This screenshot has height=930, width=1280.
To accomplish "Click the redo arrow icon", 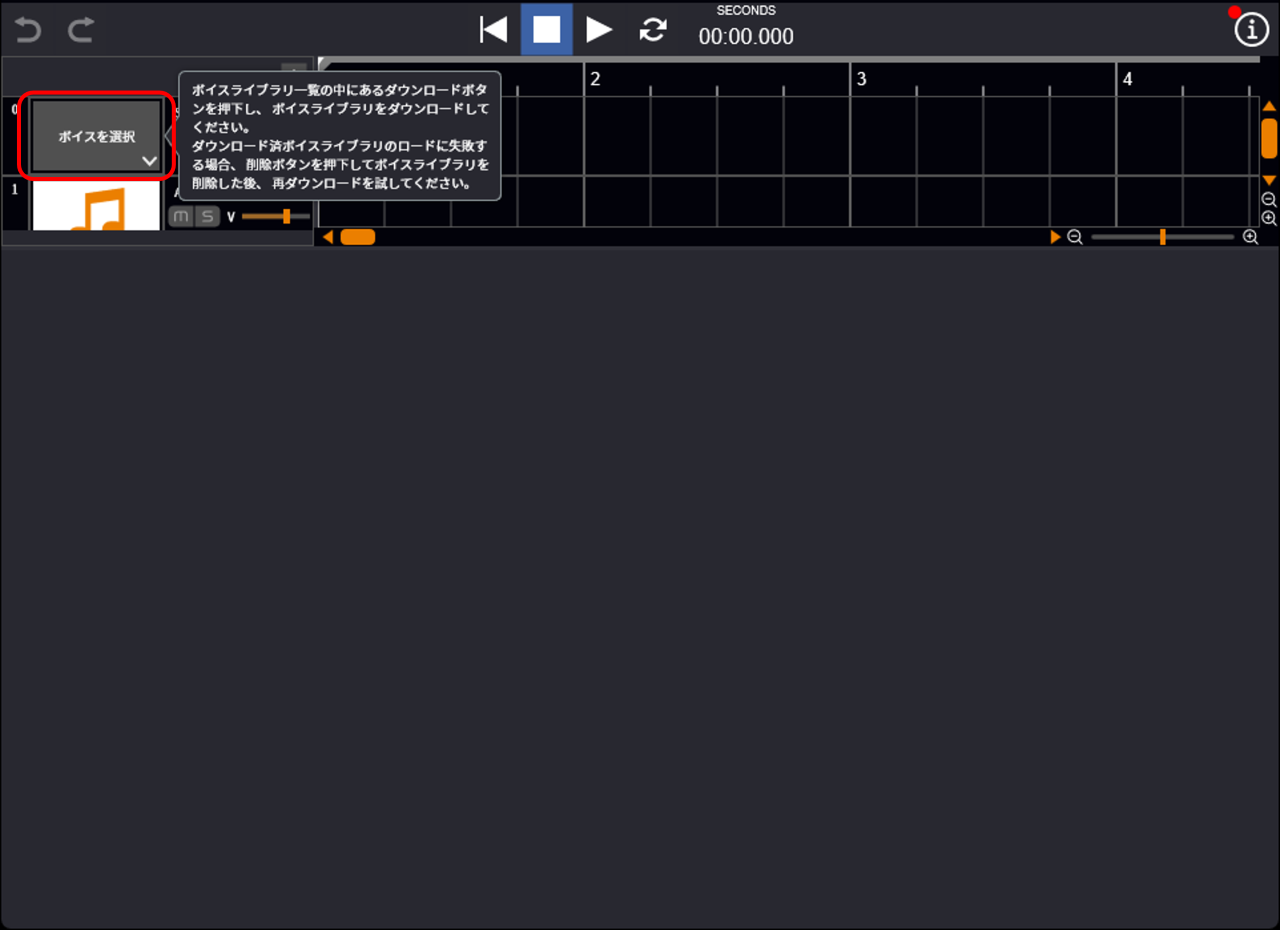I will [80, 30].
